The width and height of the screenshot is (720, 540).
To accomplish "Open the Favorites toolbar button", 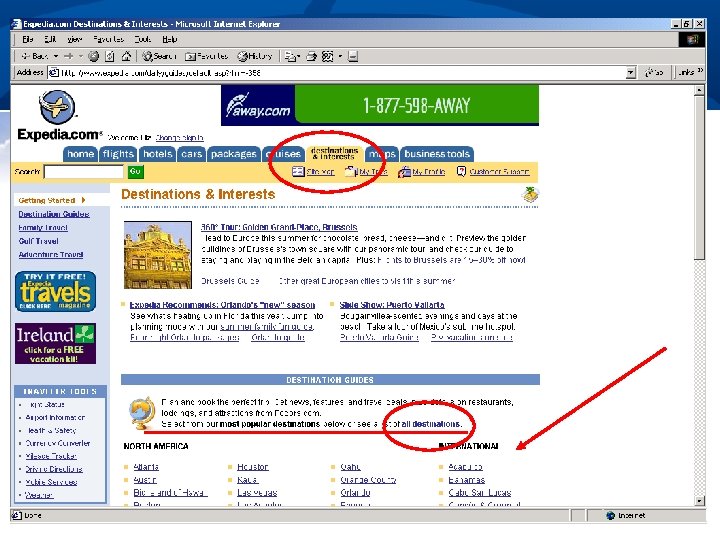I will point(206,56).
